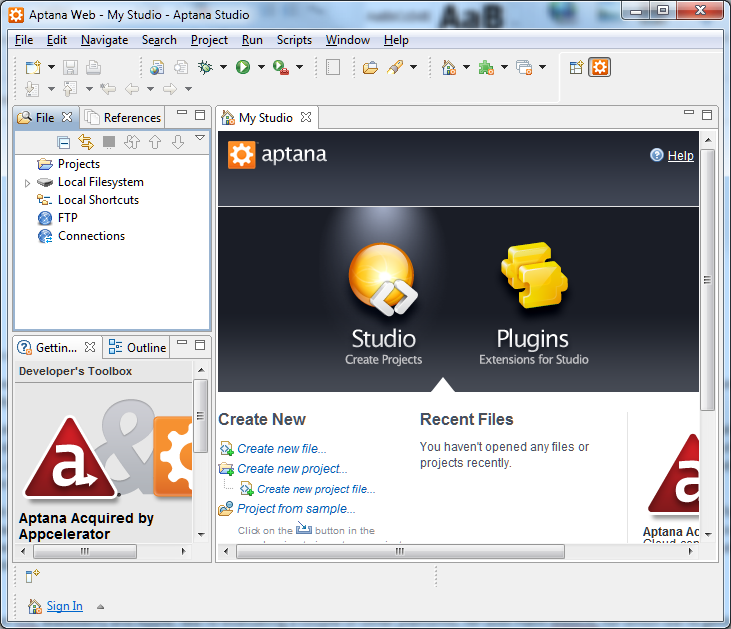Click the Last Edit Location icon
Image resolution: width=731 pixels, height=629 pixels.
[x=108, y=89]
